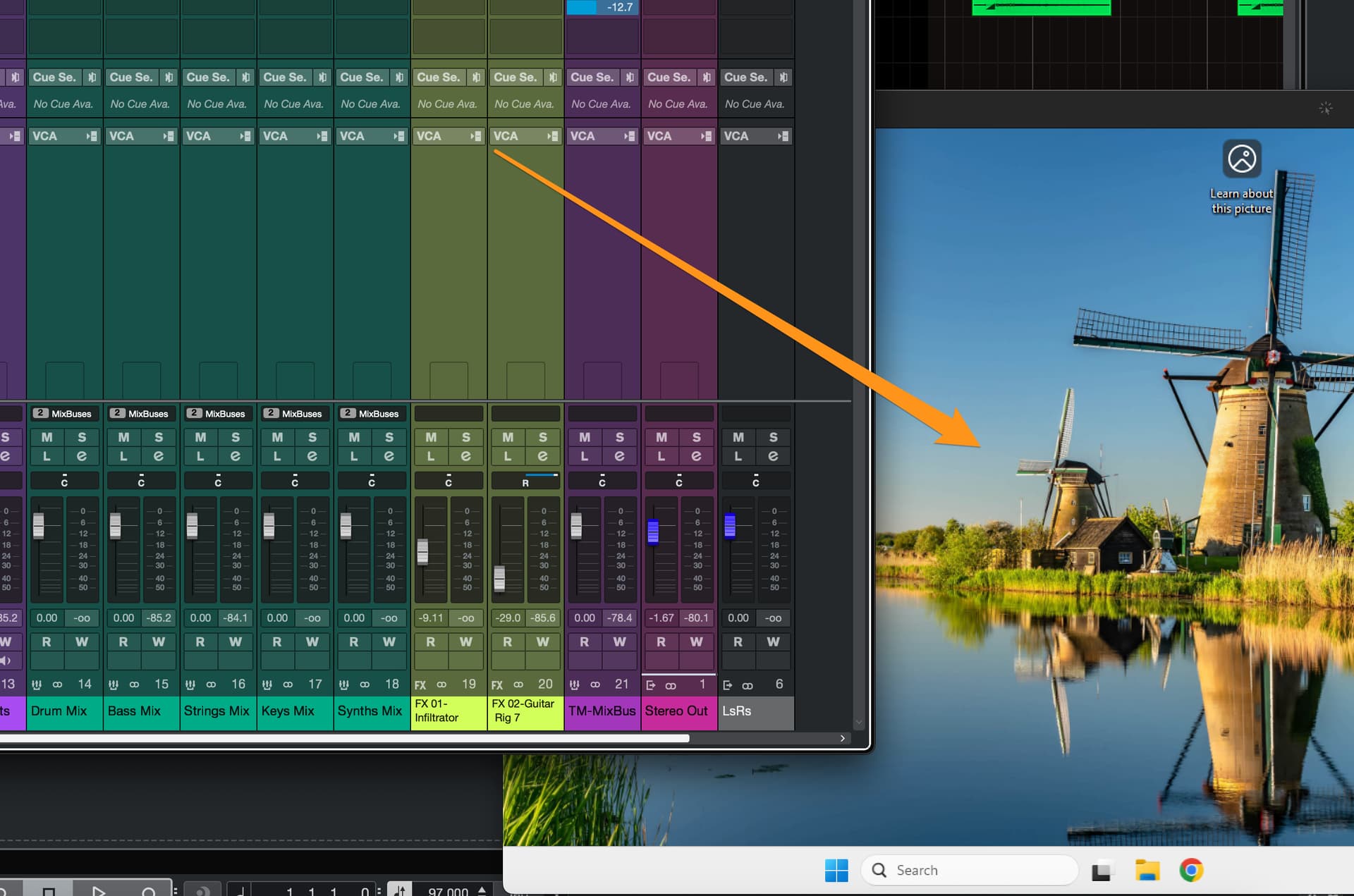This screenshot has width=1354, height=896.
Task: Open Cue Se. selector for Bass Mix
Action: 131,77
